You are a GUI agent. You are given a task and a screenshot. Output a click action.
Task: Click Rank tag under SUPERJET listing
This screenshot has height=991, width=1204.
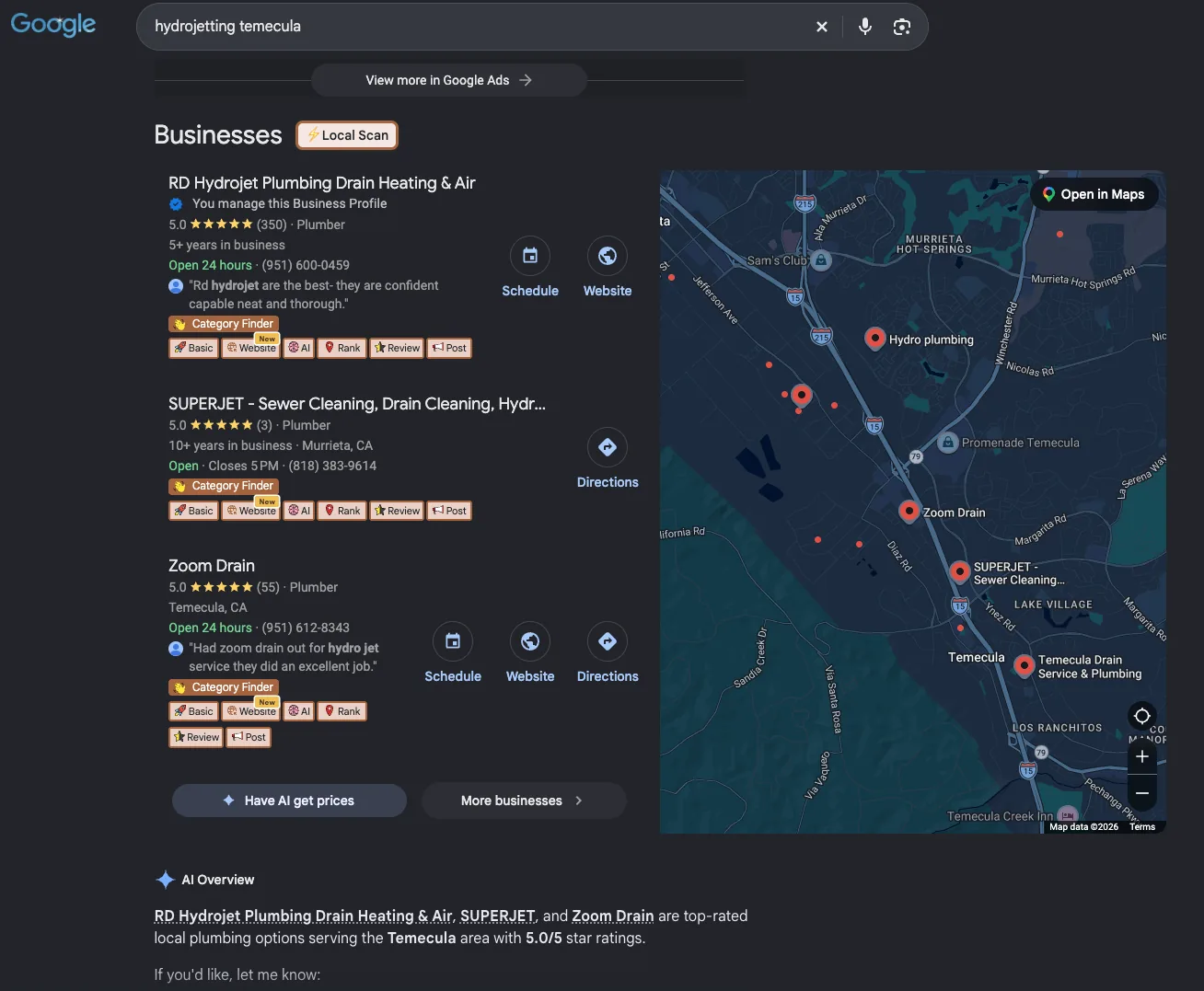coord(342,511)
